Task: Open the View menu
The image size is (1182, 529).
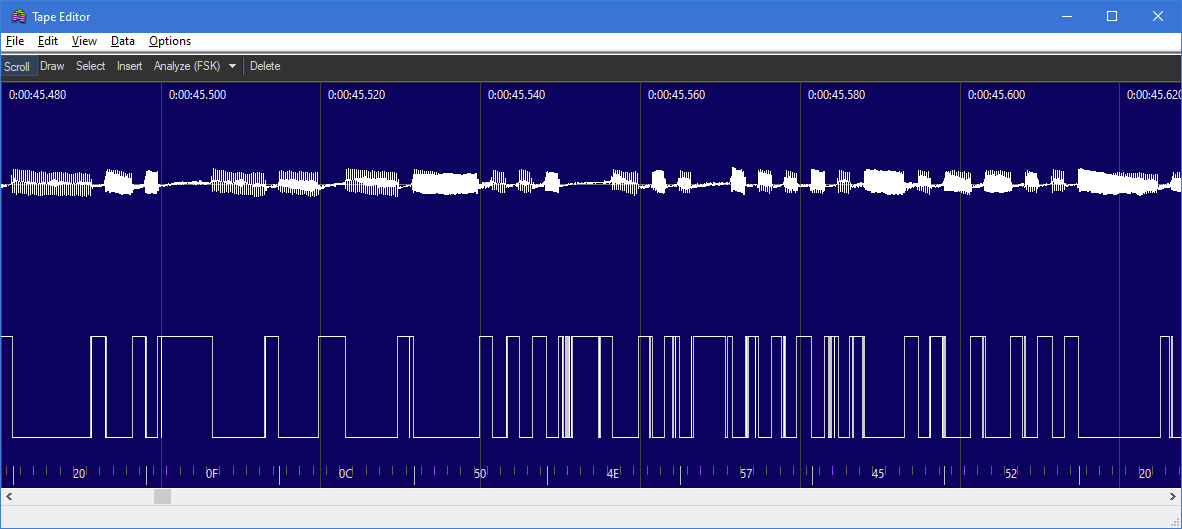Action: point(84,41)
